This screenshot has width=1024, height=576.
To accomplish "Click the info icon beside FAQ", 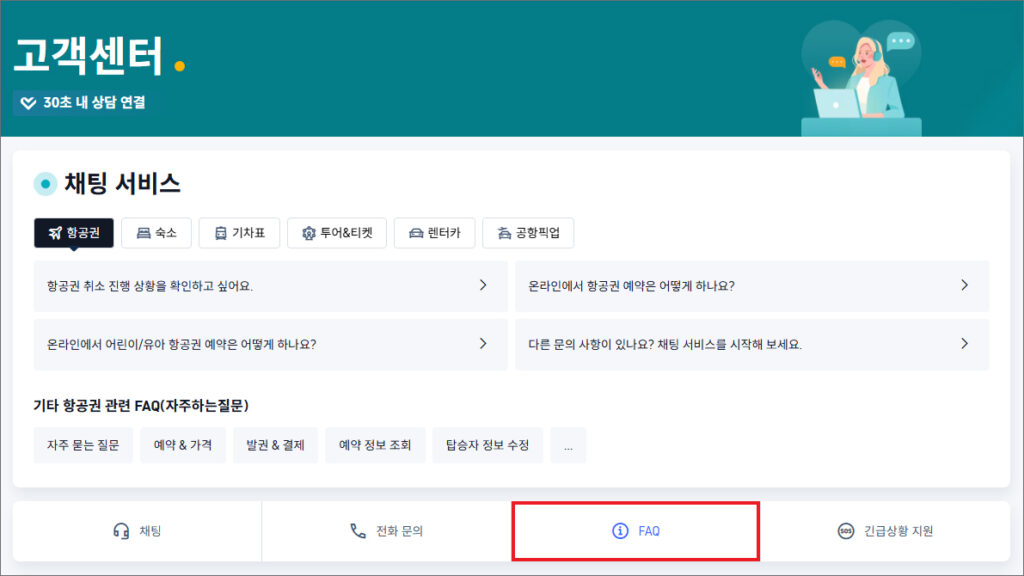I will [620, 531].
